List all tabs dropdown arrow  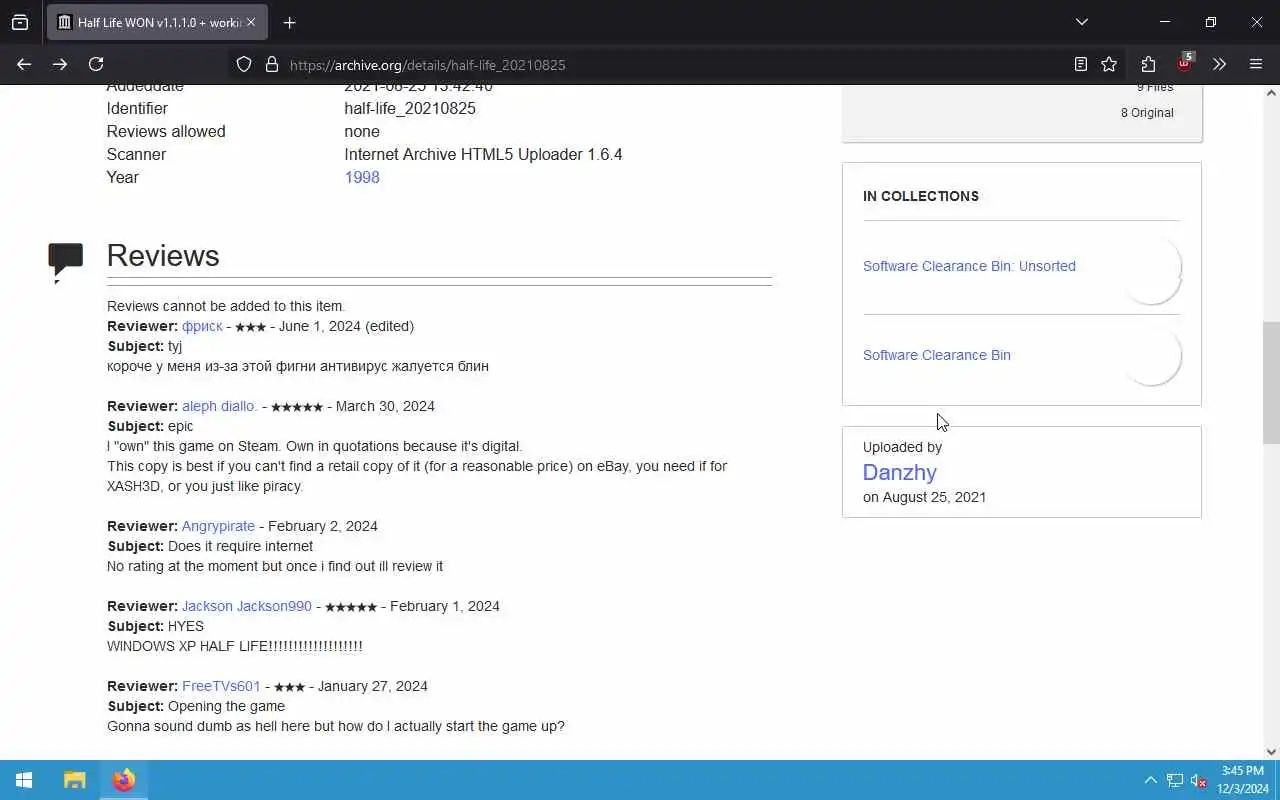(x=1081, y=22)
